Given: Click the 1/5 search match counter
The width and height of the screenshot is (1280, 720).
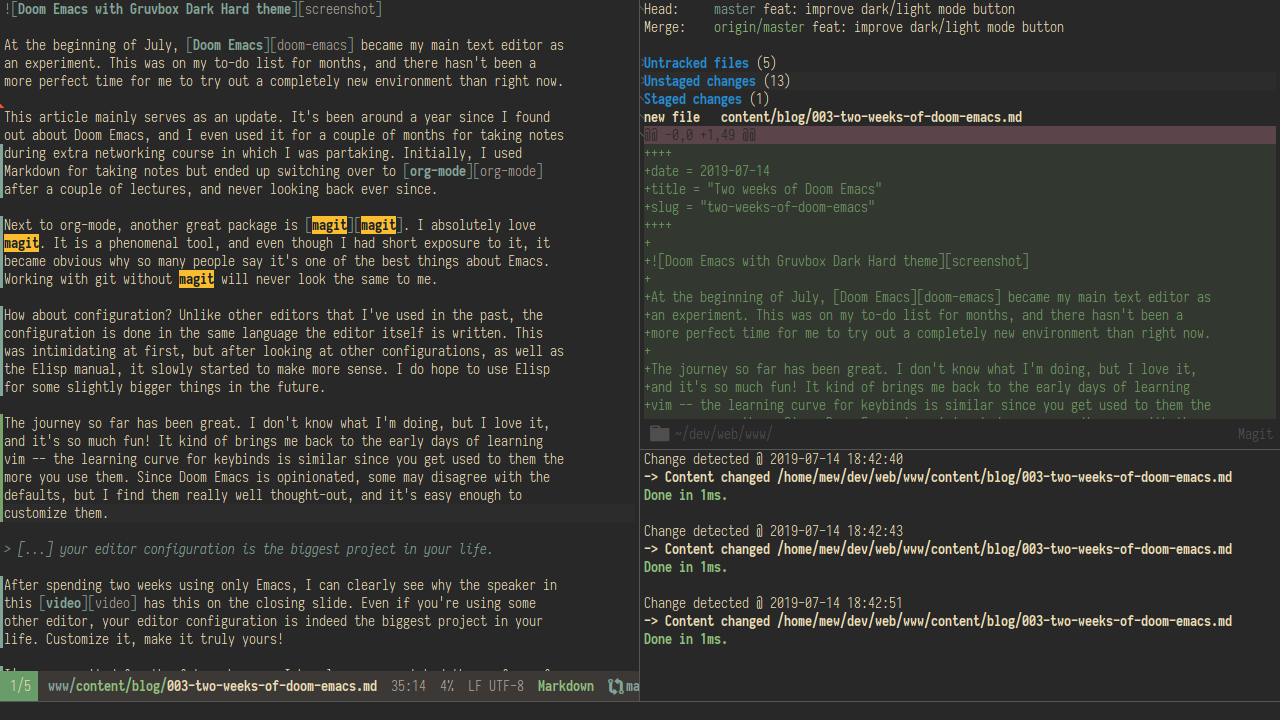Looking at the screenshot, I should click(x=20, y=686).
